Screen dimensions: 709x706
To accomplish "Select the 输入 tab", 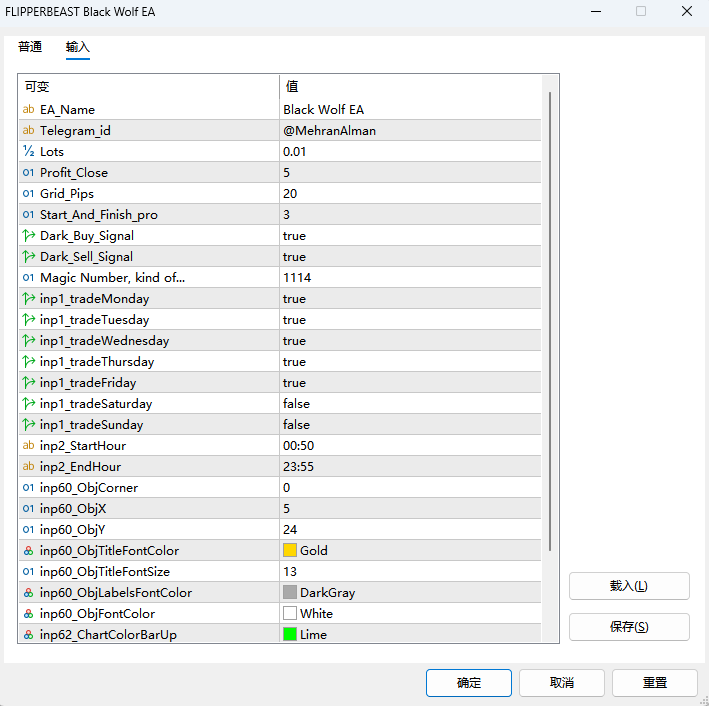I will pyautogui.click(x=78, y=47).
